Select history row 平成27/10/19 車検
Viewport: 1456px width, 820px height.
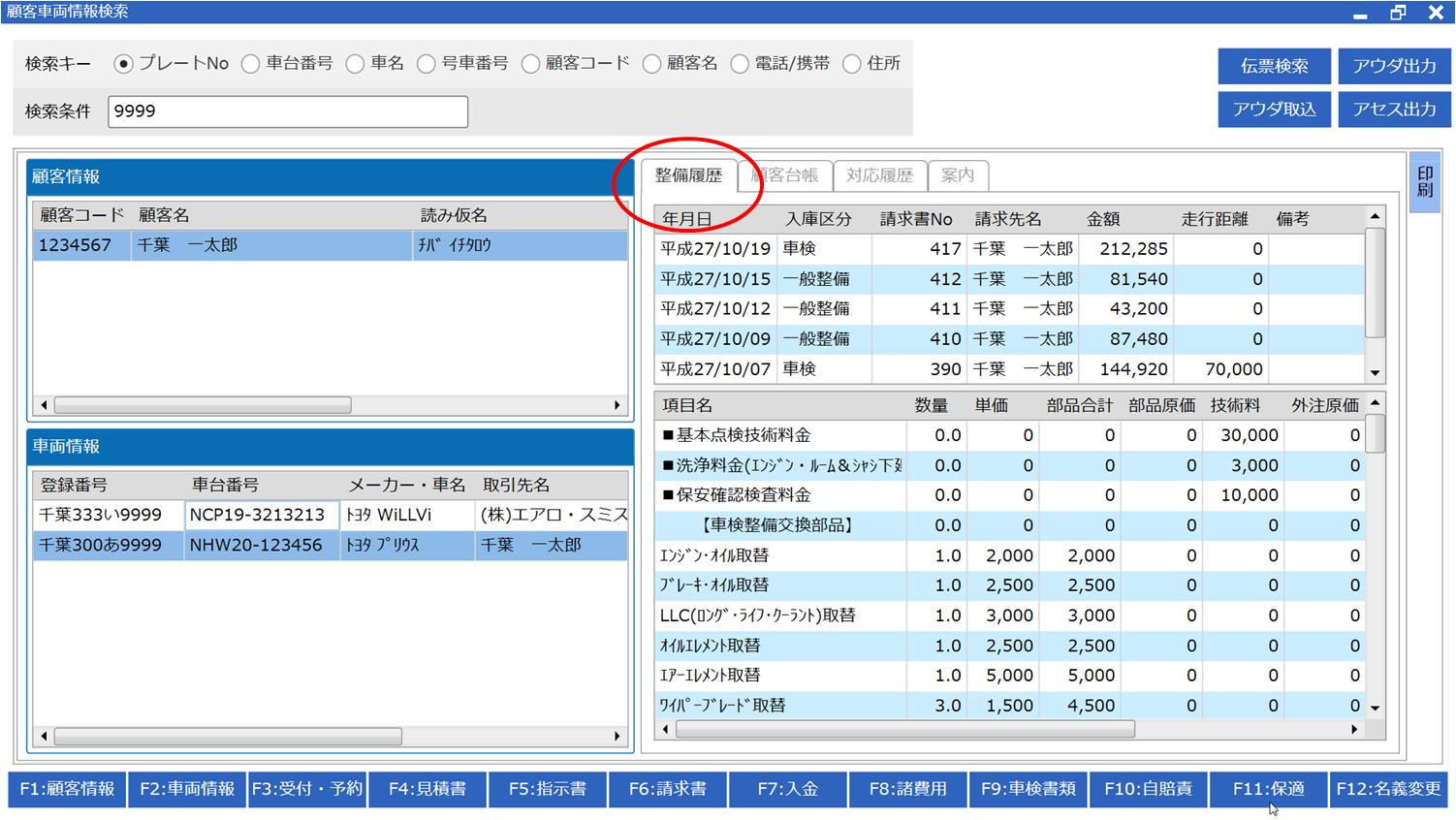point(1010,249)
